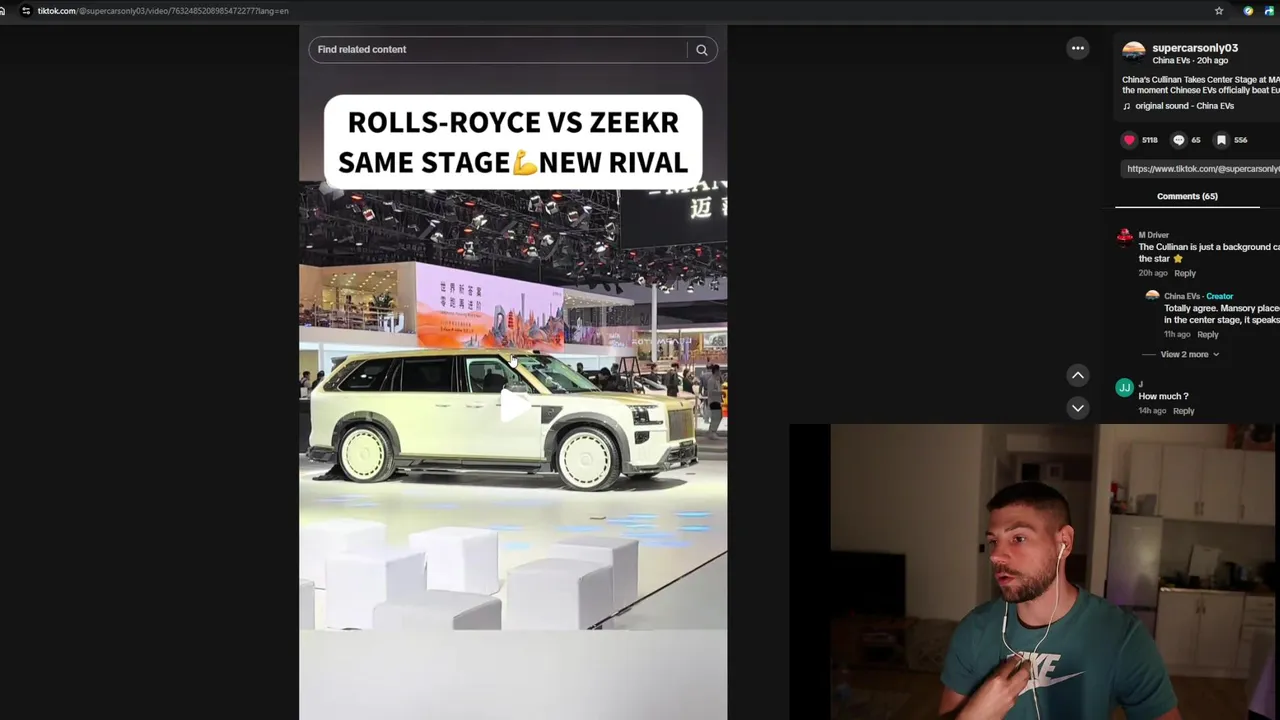Open supercarsonly03 username link
Viewport: 1280px width, 720px height.
click(1195, 48)
